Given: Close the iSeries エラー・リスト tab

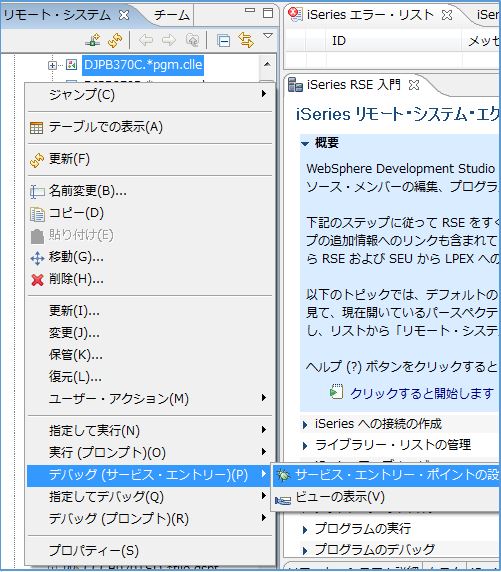Looking at the screenshot, I should tap(447, 15).
